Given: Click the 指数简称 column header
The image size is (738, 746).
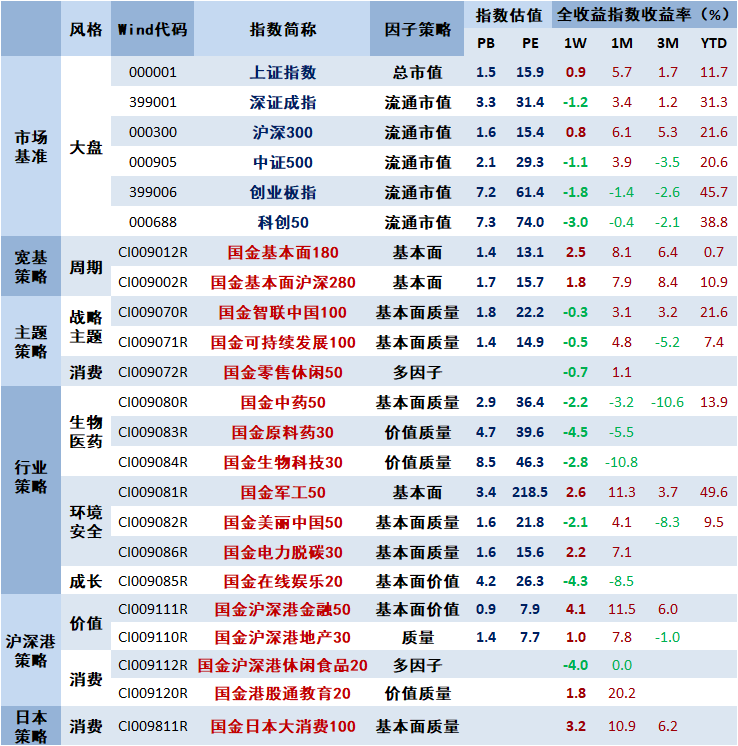Looking at the screenshot, I should coord(283,29).
